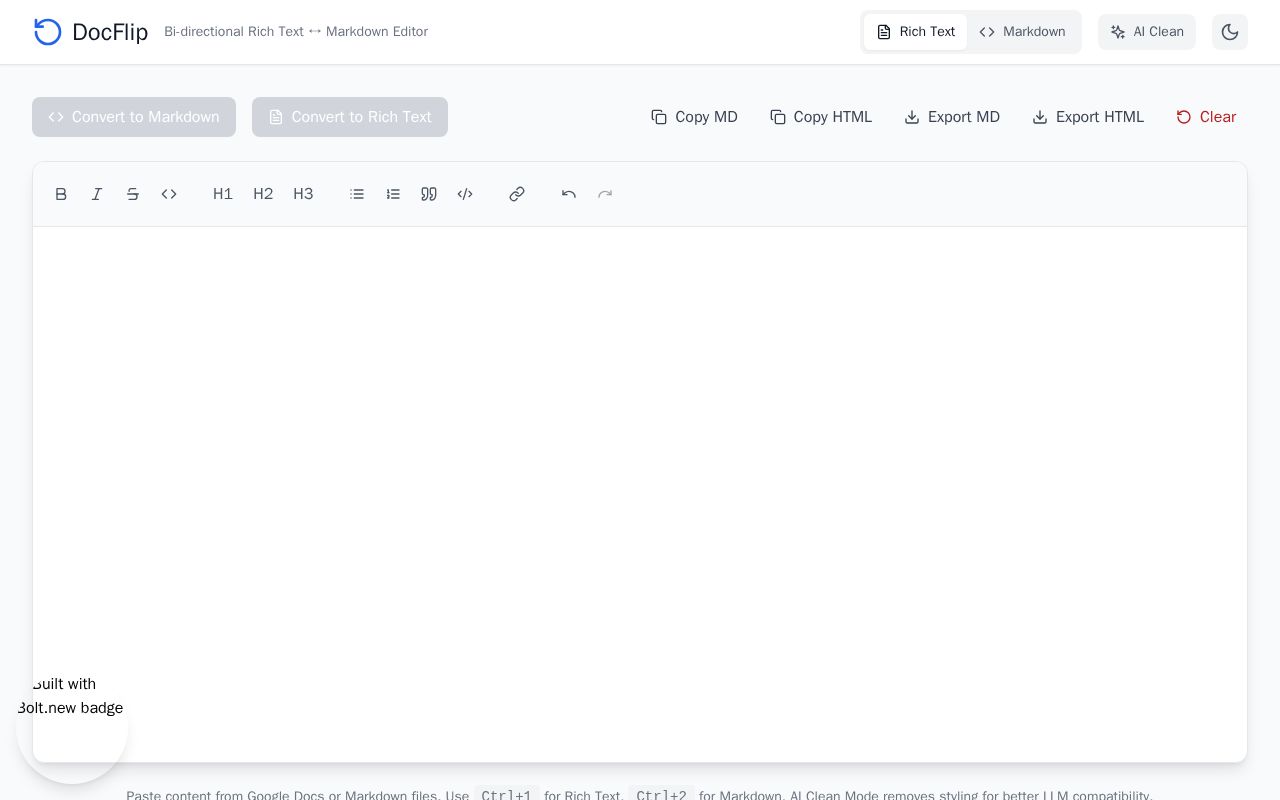The width and height of the screenshot is (1280, 800).
Task: Insert a blockquote
Action: coord(429,194)
